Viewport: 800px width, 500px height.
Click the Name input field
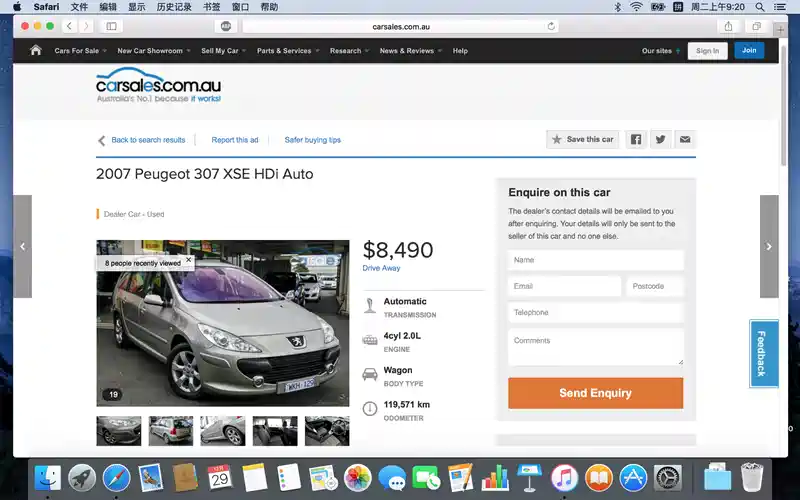coord(595,260)
